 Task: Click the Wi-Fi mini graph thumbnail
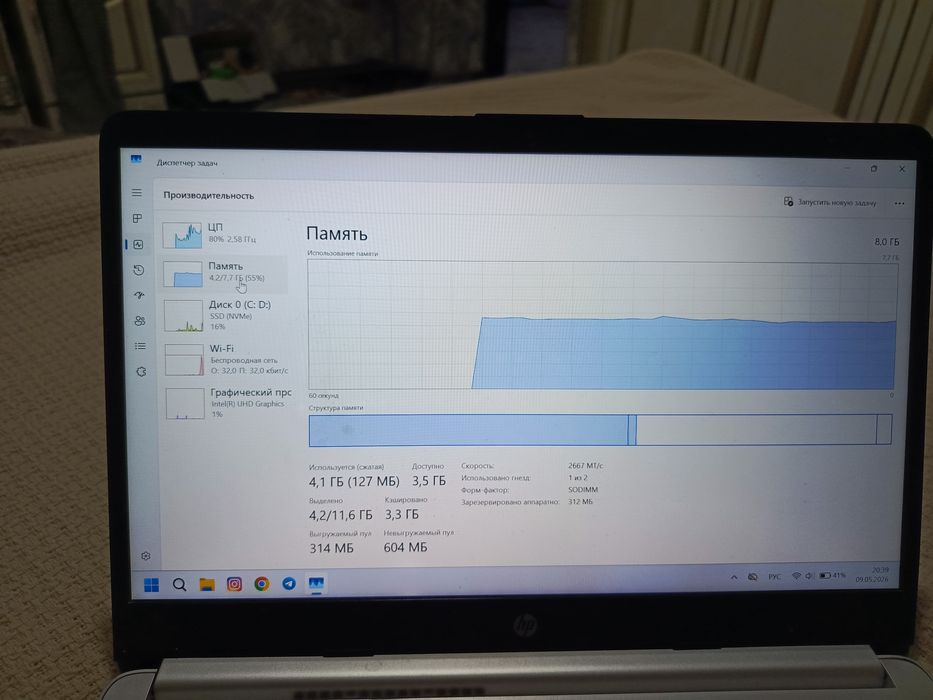pos(184,360)
